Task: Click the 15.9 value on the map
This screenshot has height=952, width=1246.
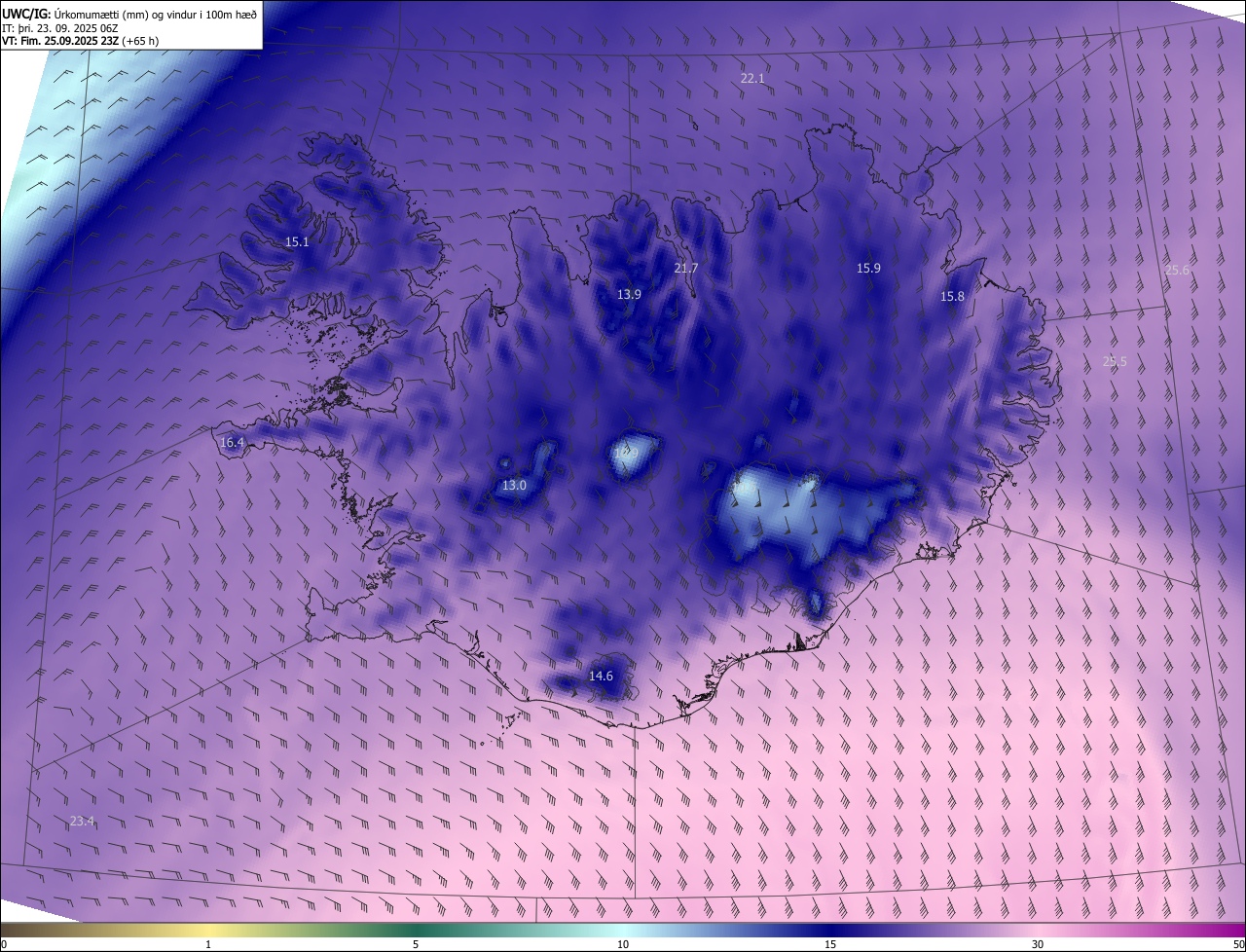Action: [868, 268]
